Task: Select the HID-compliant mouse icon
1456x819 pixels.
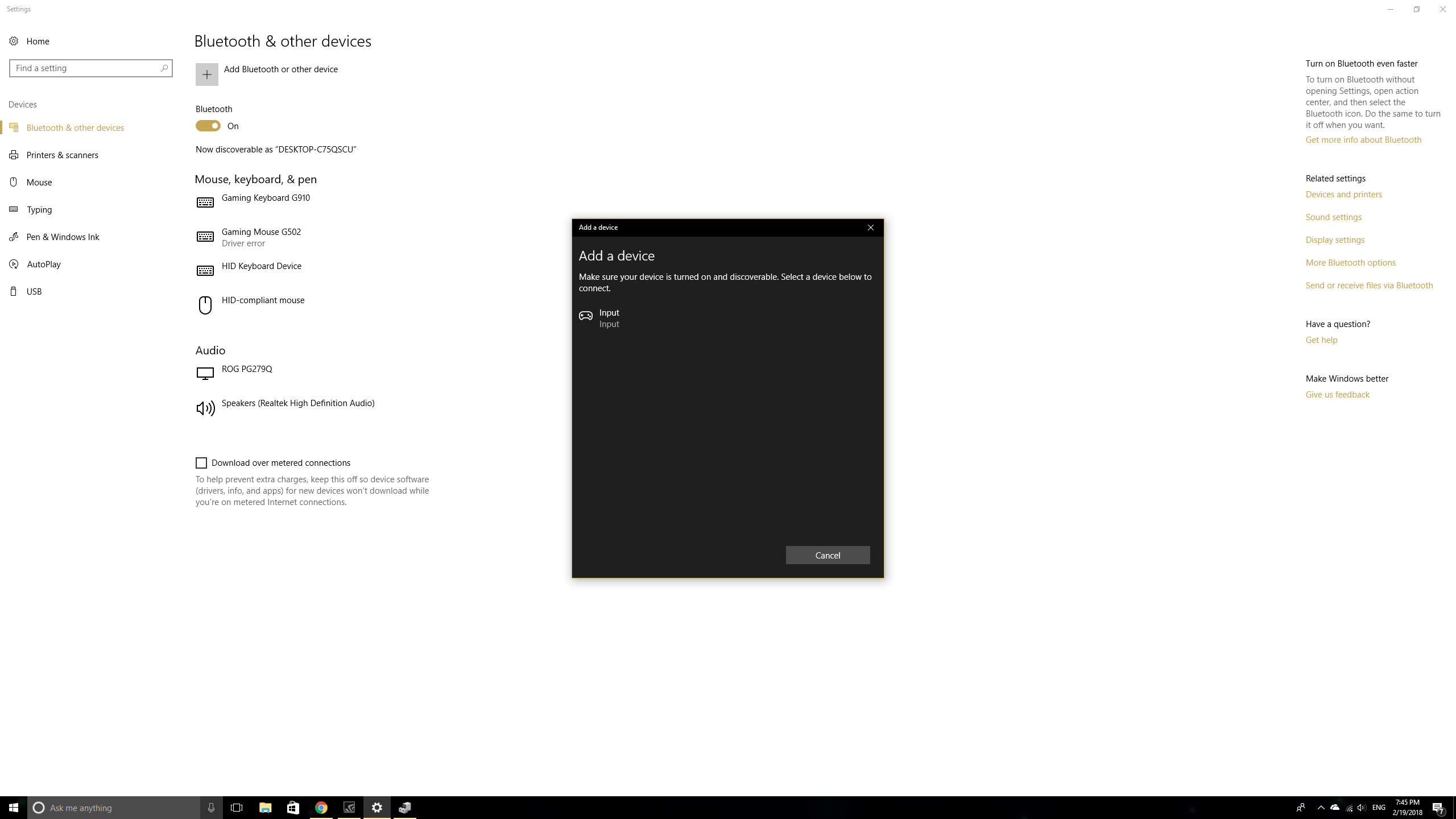Action: click(205, 305)
